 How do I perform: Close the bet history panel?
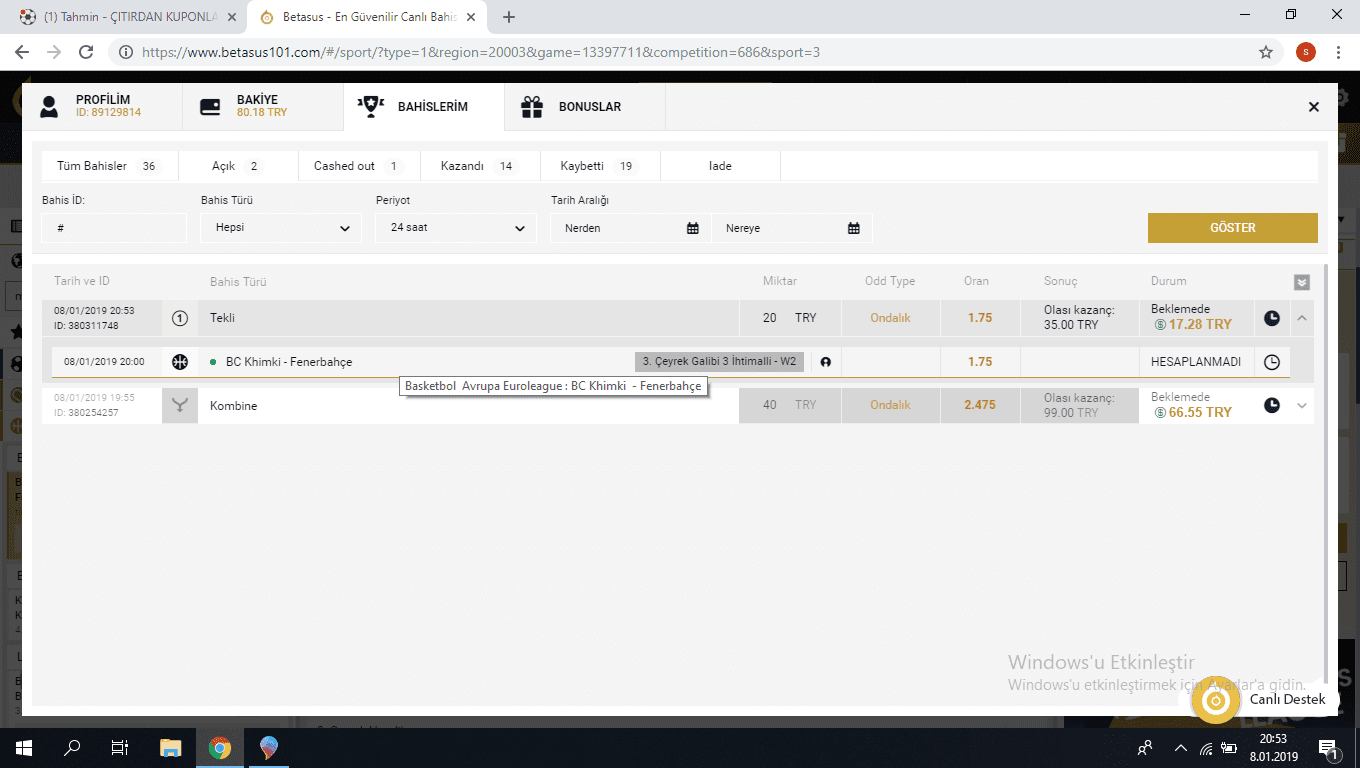(x=1314, y=107)
